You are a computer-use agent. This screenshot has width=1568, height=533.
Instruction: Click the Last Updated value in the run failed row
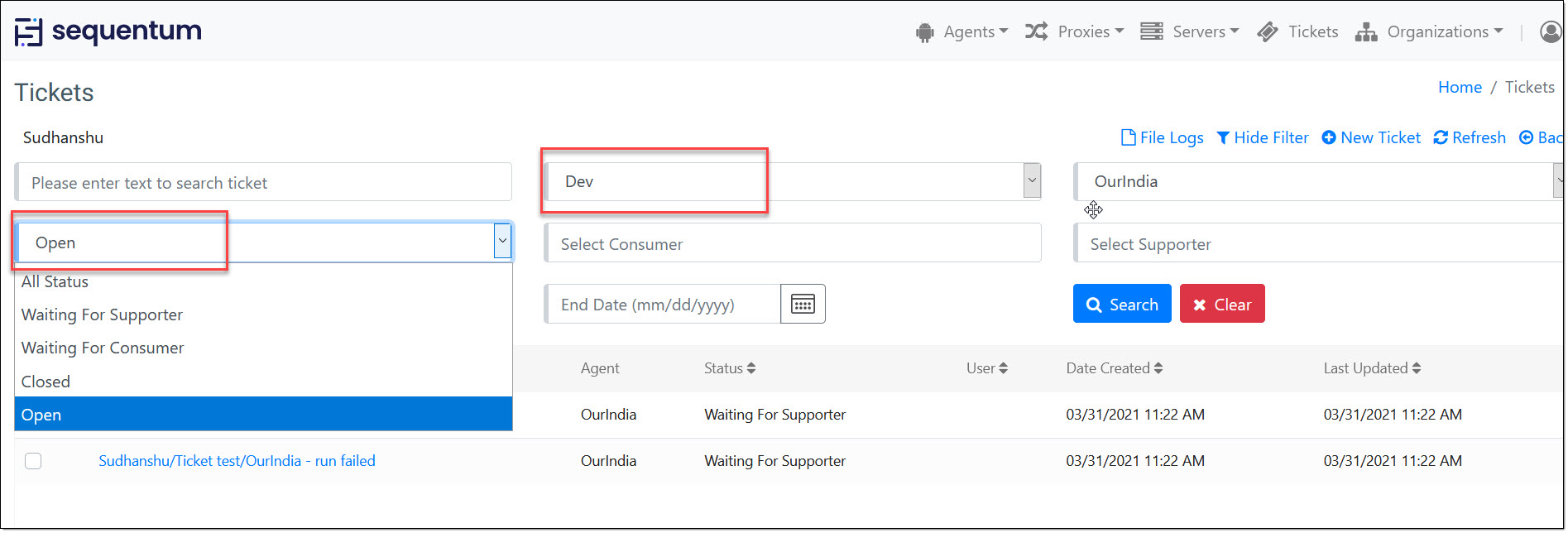point(1393,461)
